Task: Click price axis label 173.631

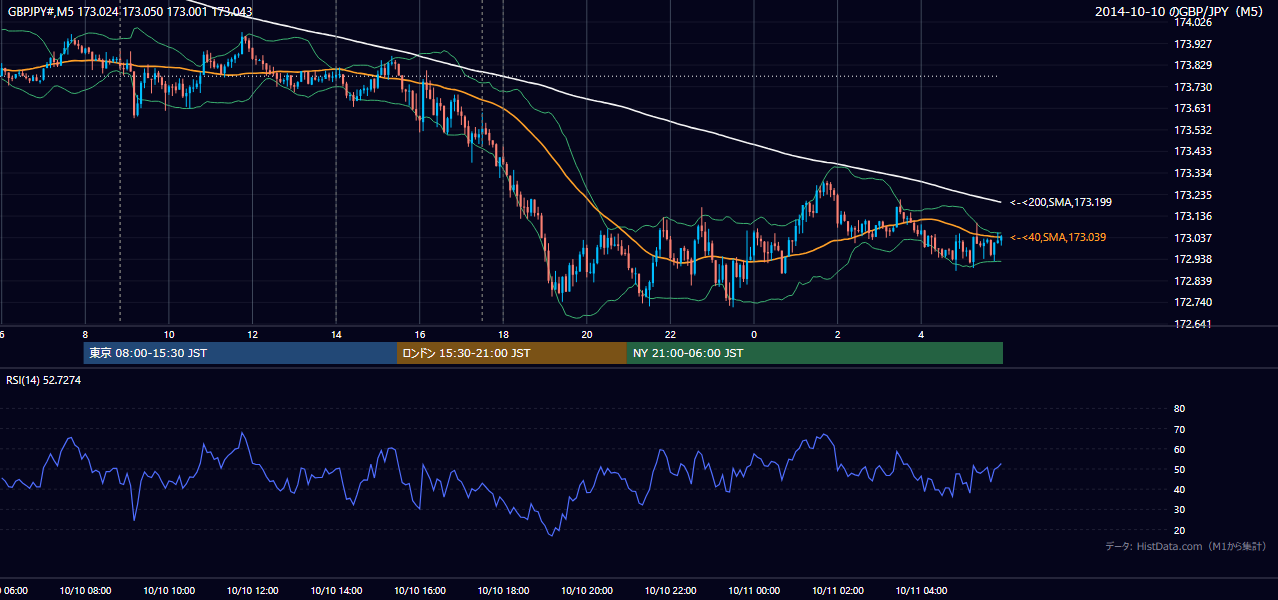Action: click(x=1193, y=108)
